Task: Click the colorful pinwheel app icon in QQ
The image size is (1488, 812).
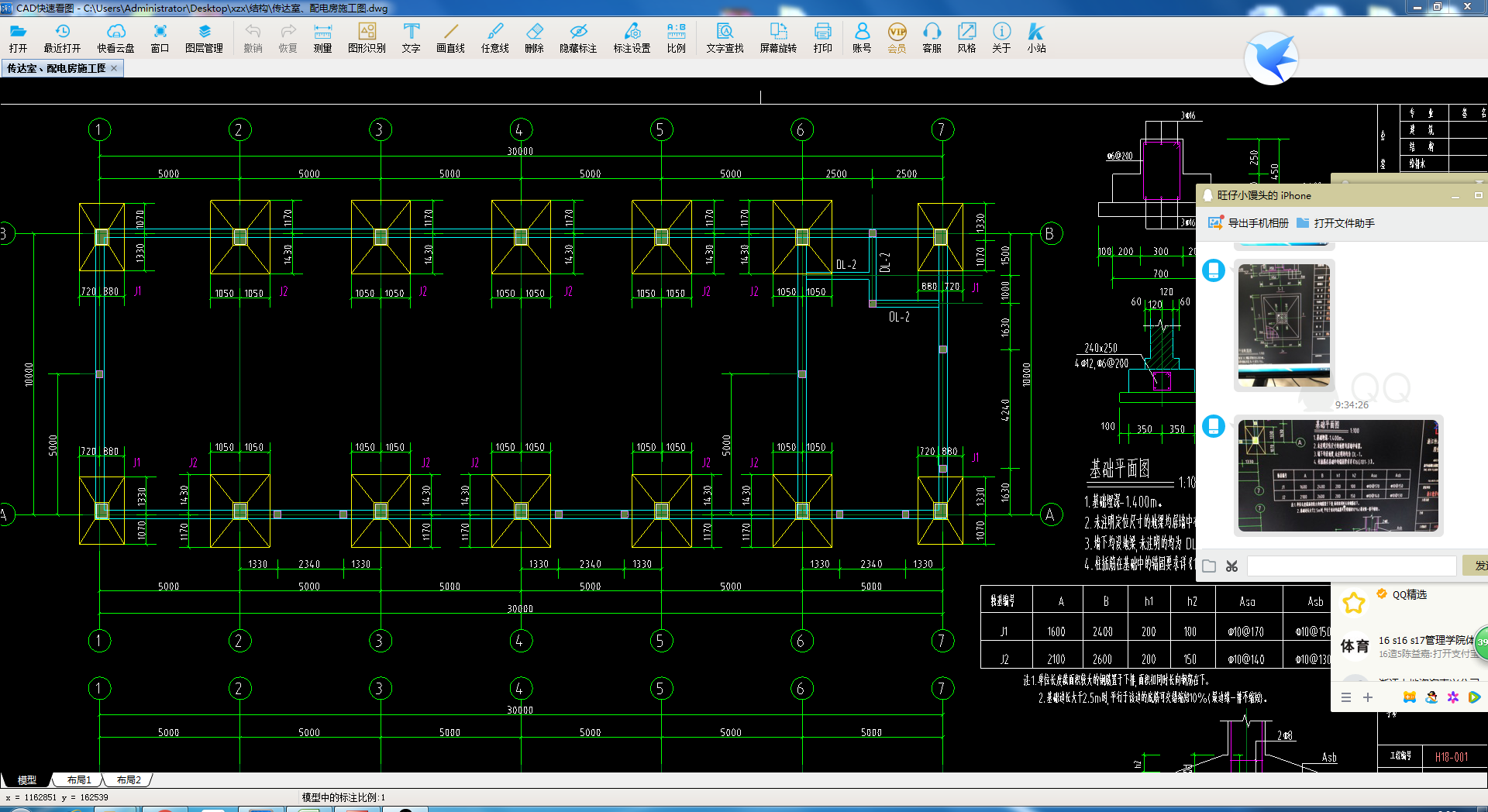Action: click(x=1453, y=697)
